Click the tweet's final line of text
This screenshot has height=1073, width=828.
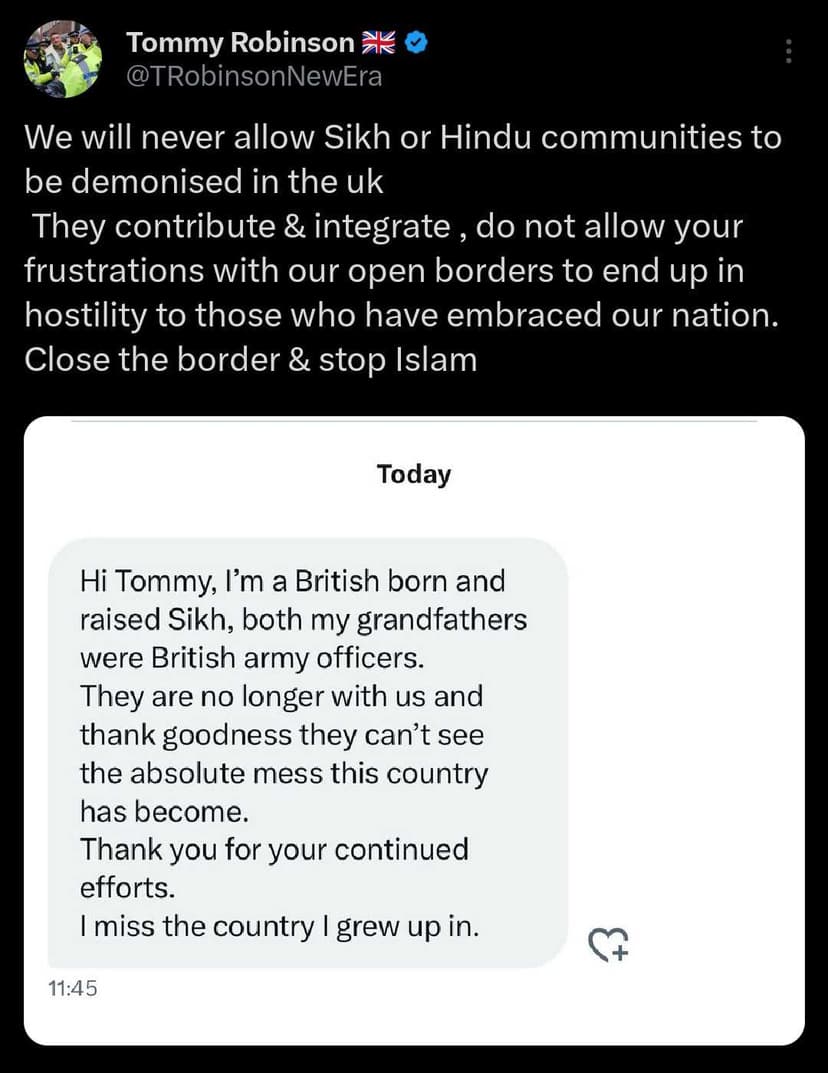(x=251, y=359)
